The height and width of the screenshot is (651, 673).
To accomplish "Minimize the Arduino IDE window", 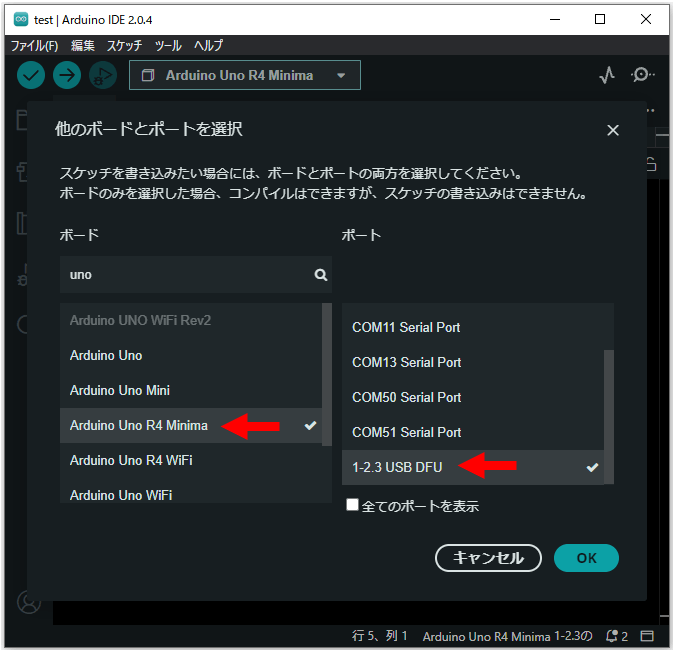I will click(555, 19).
